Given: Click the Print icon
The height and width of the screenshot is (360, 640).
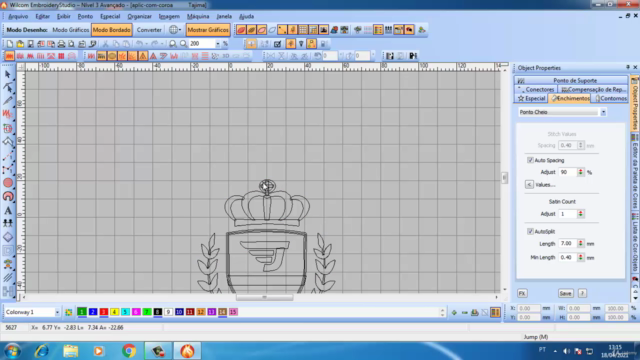Looking at the screenshot, I should coord(61,44).
